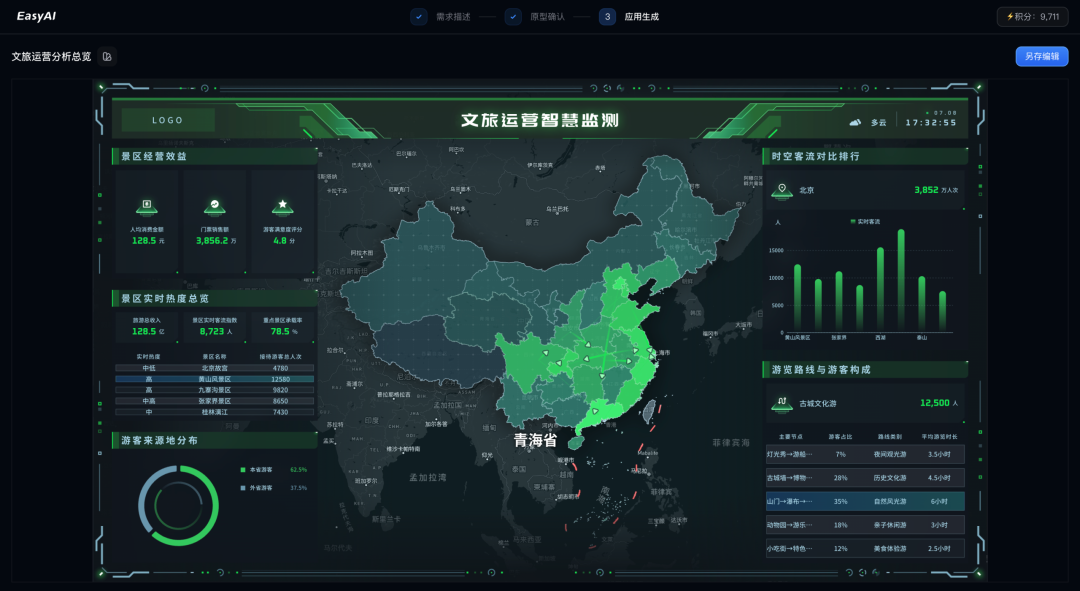Click the 需求描述 step checkmark icon
The image size is (1080, 591).
[x=419, y=17]
